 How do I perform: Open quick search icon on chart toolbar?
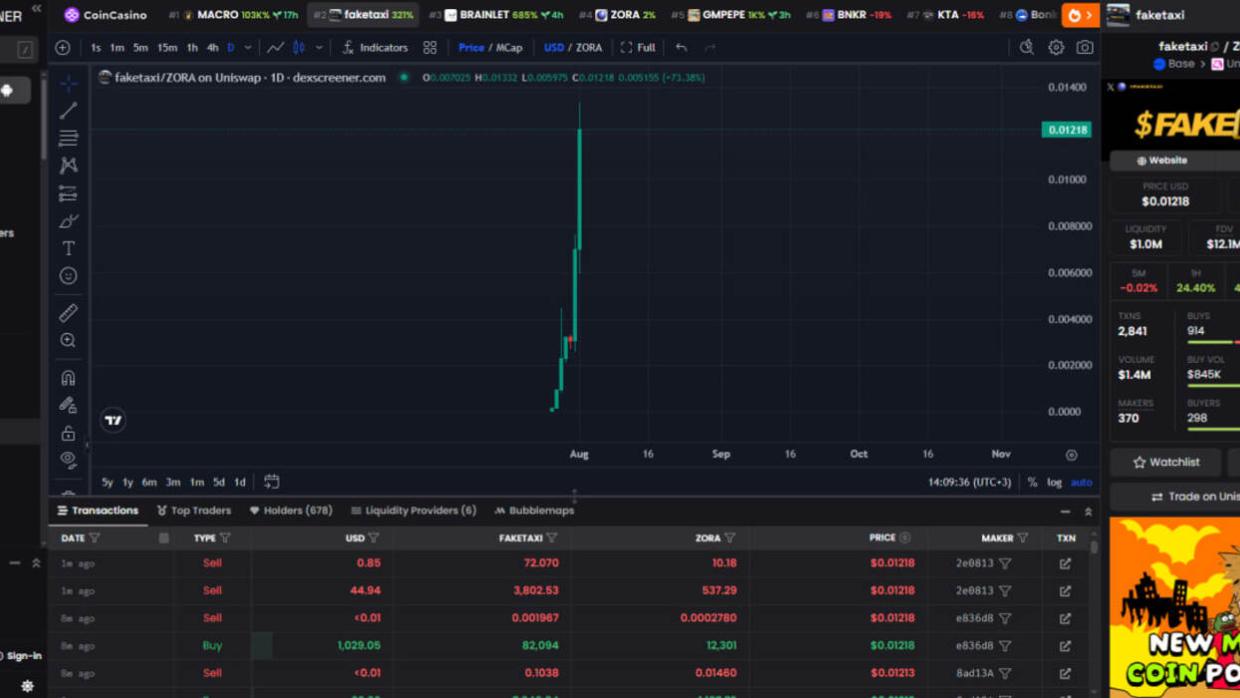(1027, 47)
